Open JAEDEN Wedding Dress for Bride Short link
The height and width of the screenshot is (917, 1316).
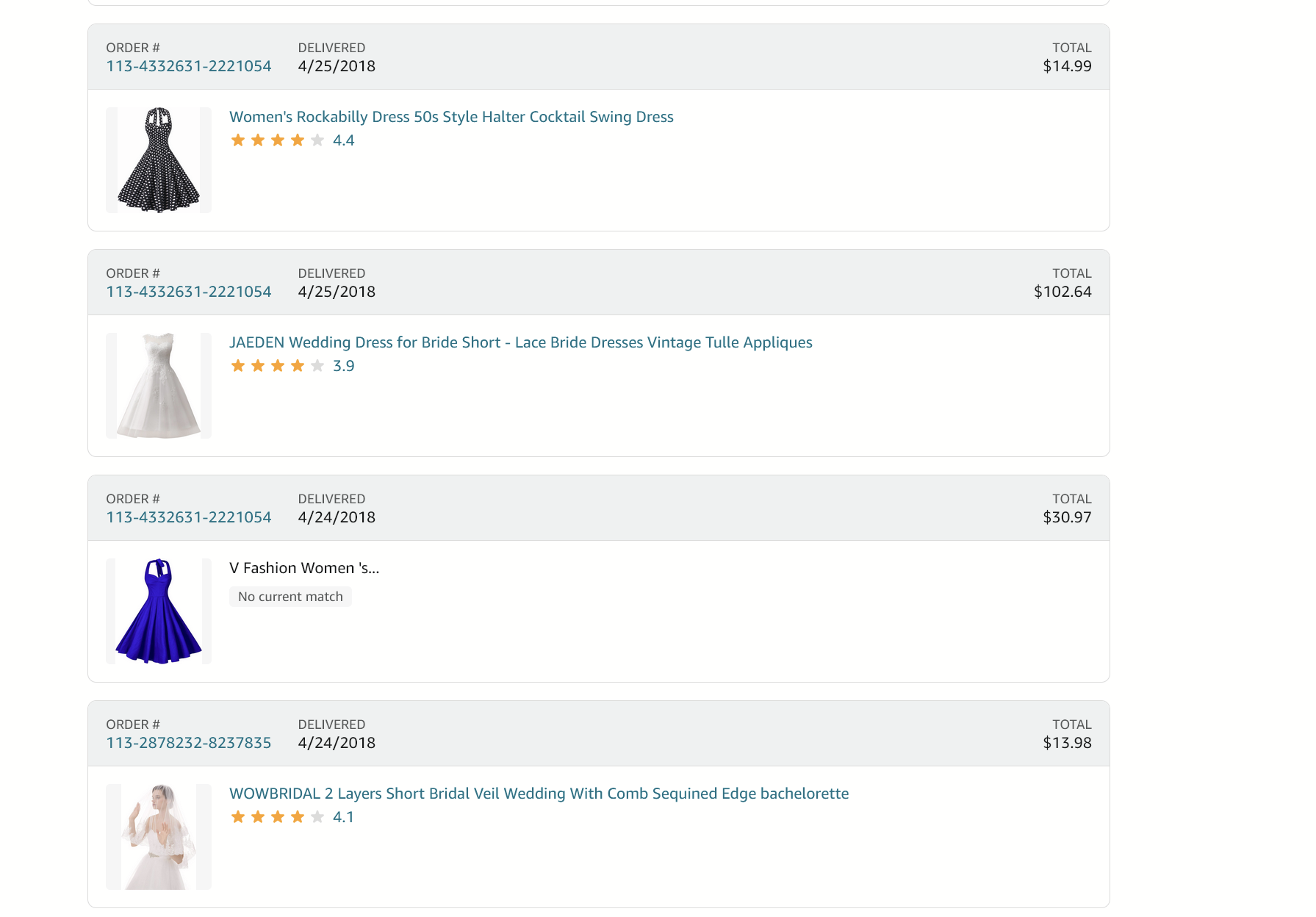point(521,342)
